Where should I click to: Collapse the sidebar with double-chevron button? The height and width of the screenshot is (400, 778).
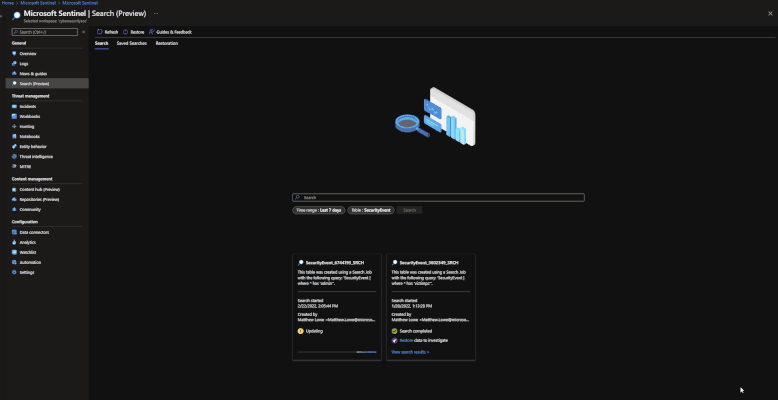click(x=83, y=32)
